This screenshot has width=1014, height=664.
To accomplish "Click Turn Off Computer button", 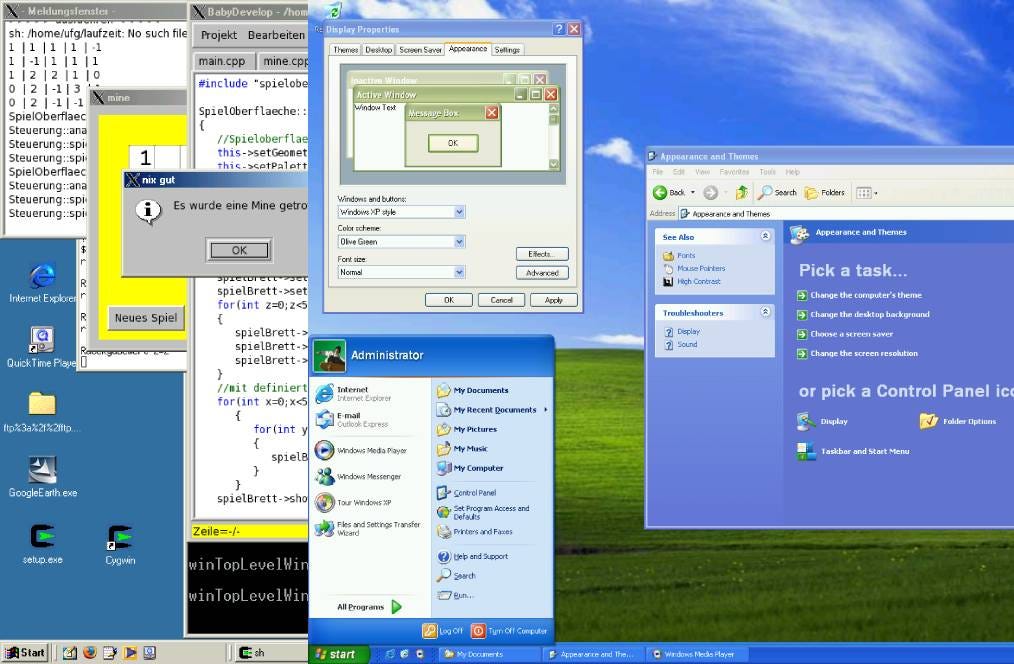I will point(510,630).
